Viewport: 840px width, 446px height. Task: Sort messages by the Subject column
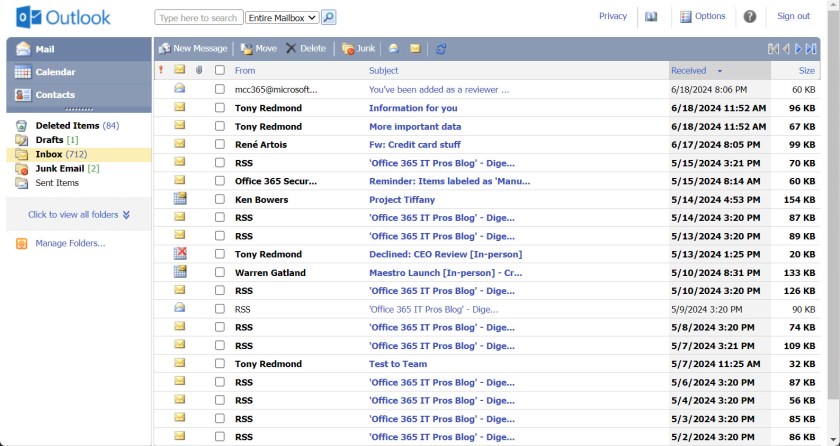[384, 70]
